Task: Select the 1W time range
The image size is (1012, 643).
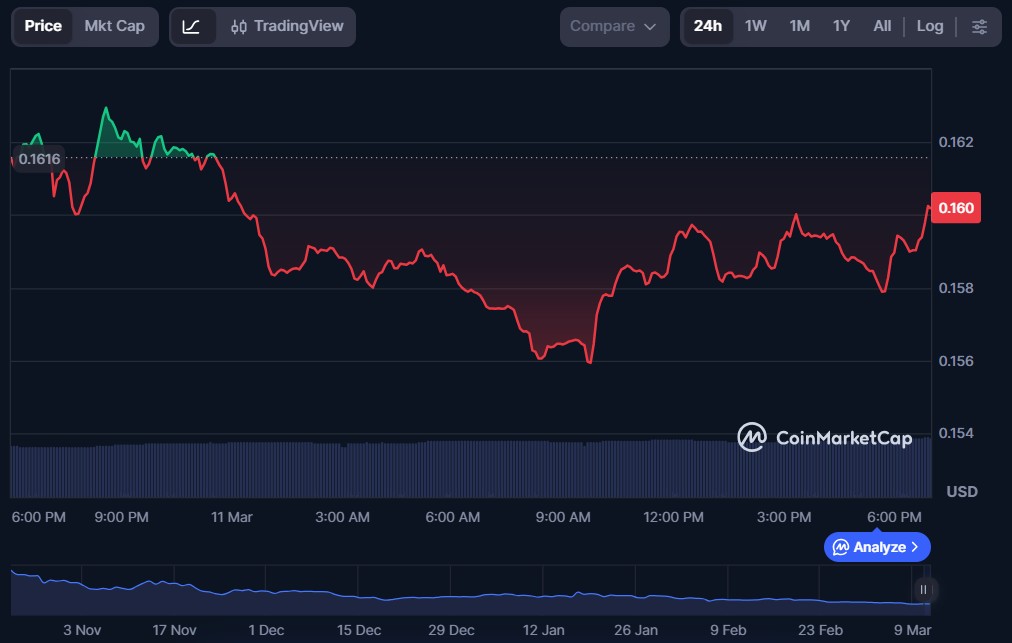Action: tap(756, 27)
